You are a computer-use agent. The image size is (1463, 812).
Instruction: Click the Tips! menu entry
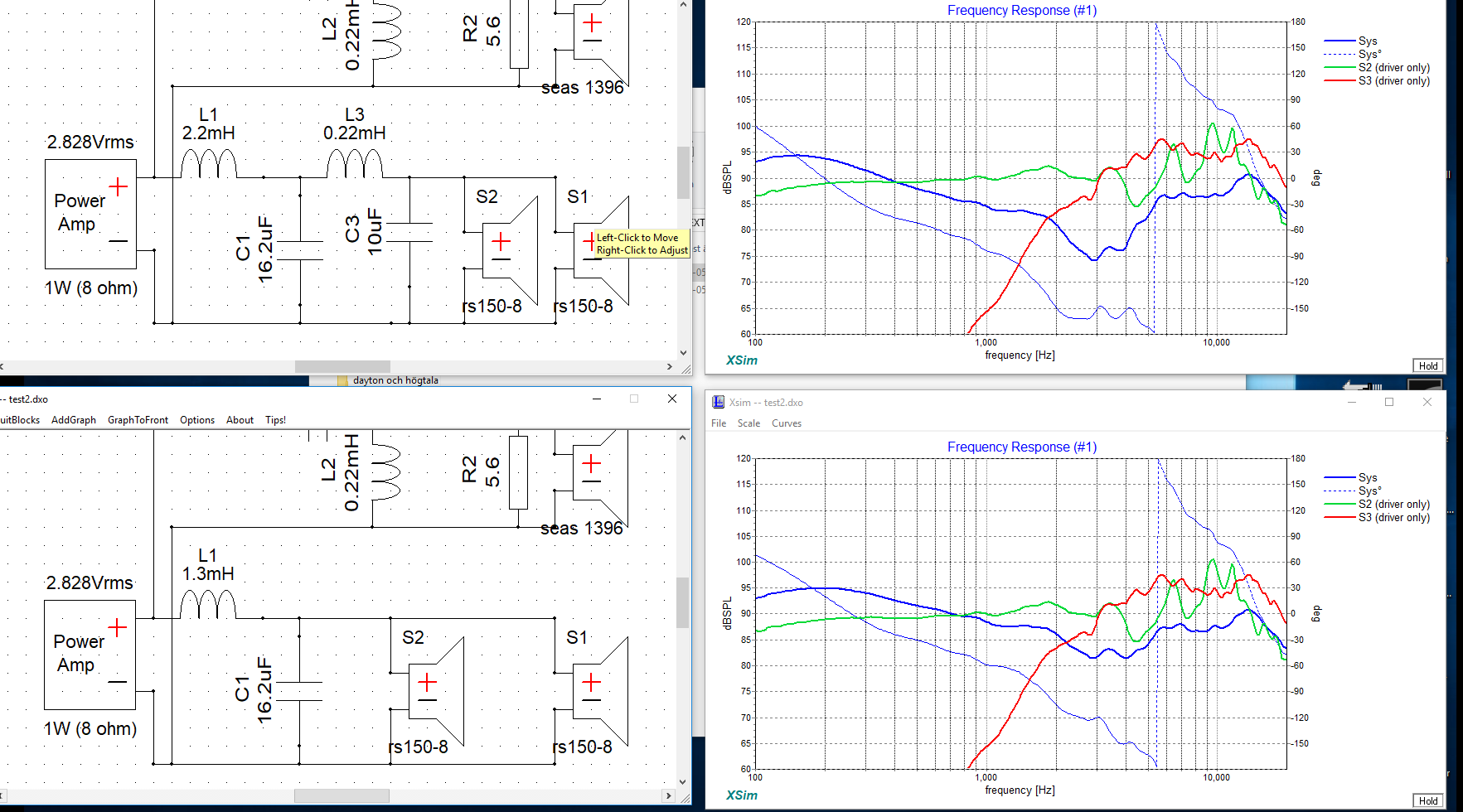pos(275,420)
